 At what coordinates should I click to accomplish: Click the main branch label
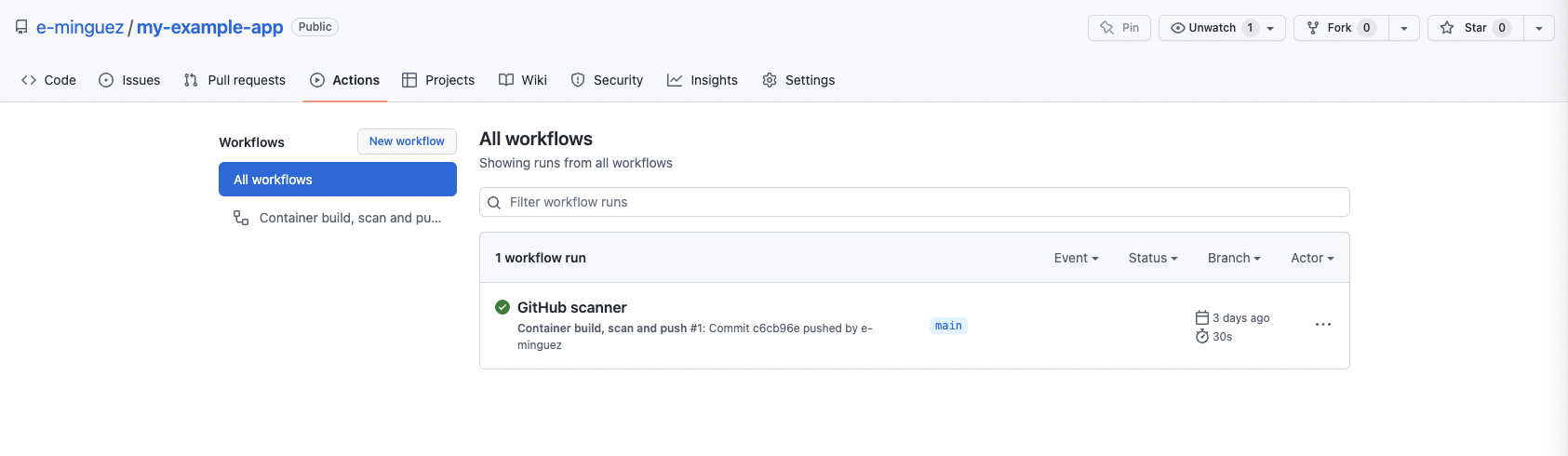click(948, 326)
